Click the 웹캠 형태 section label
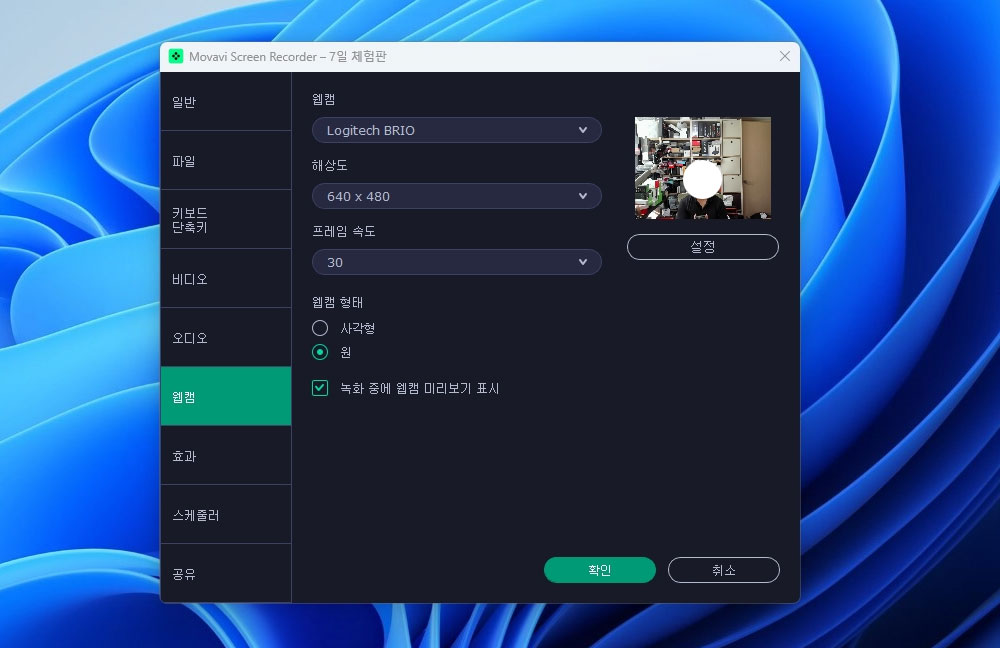Screen dimensions: 1000x648 pyautogui.click(x=337, y=302)
